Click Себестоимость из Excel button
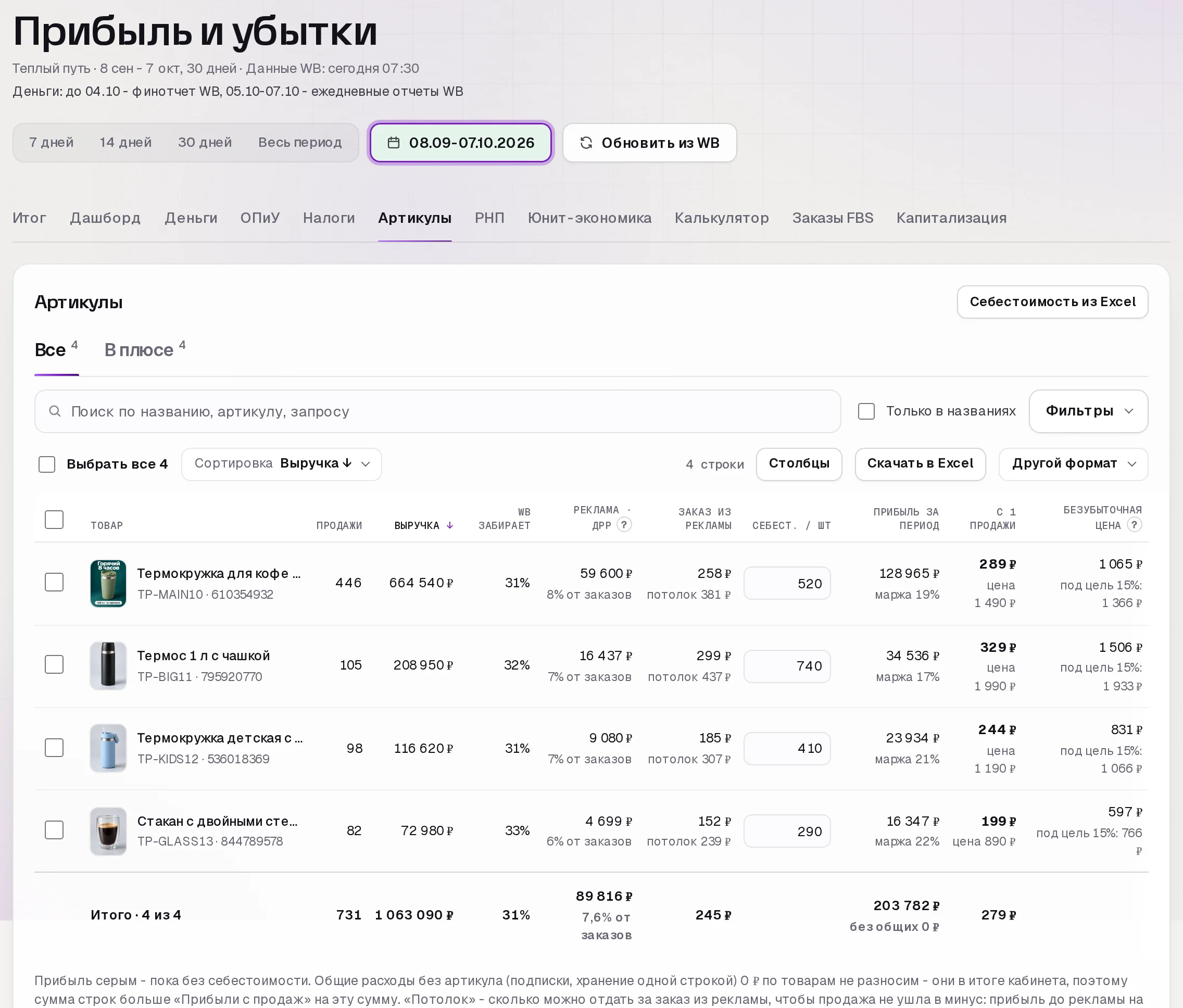The width and height of the screenshot is (1183, 1008). pyautogui.click(x=1052, y=302)
